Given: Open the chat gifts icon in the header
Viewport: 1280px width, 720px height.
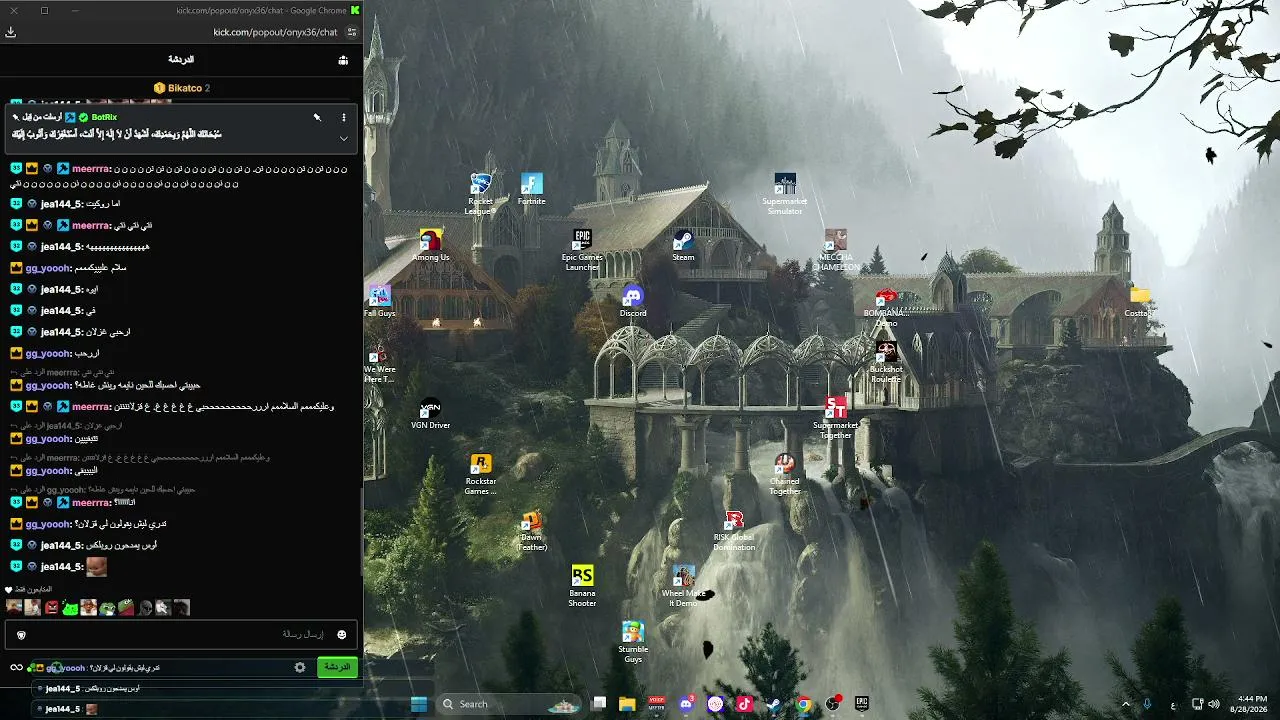Looking at the screenshot, I should (x=343, y=60).
